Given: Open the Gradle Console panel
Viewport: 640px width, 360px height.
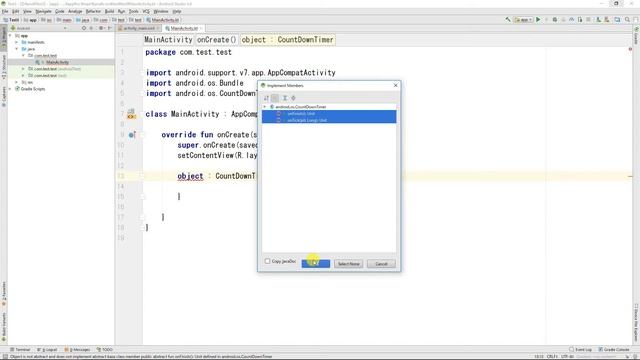Looking at the screenshot, I should [614, 349].
